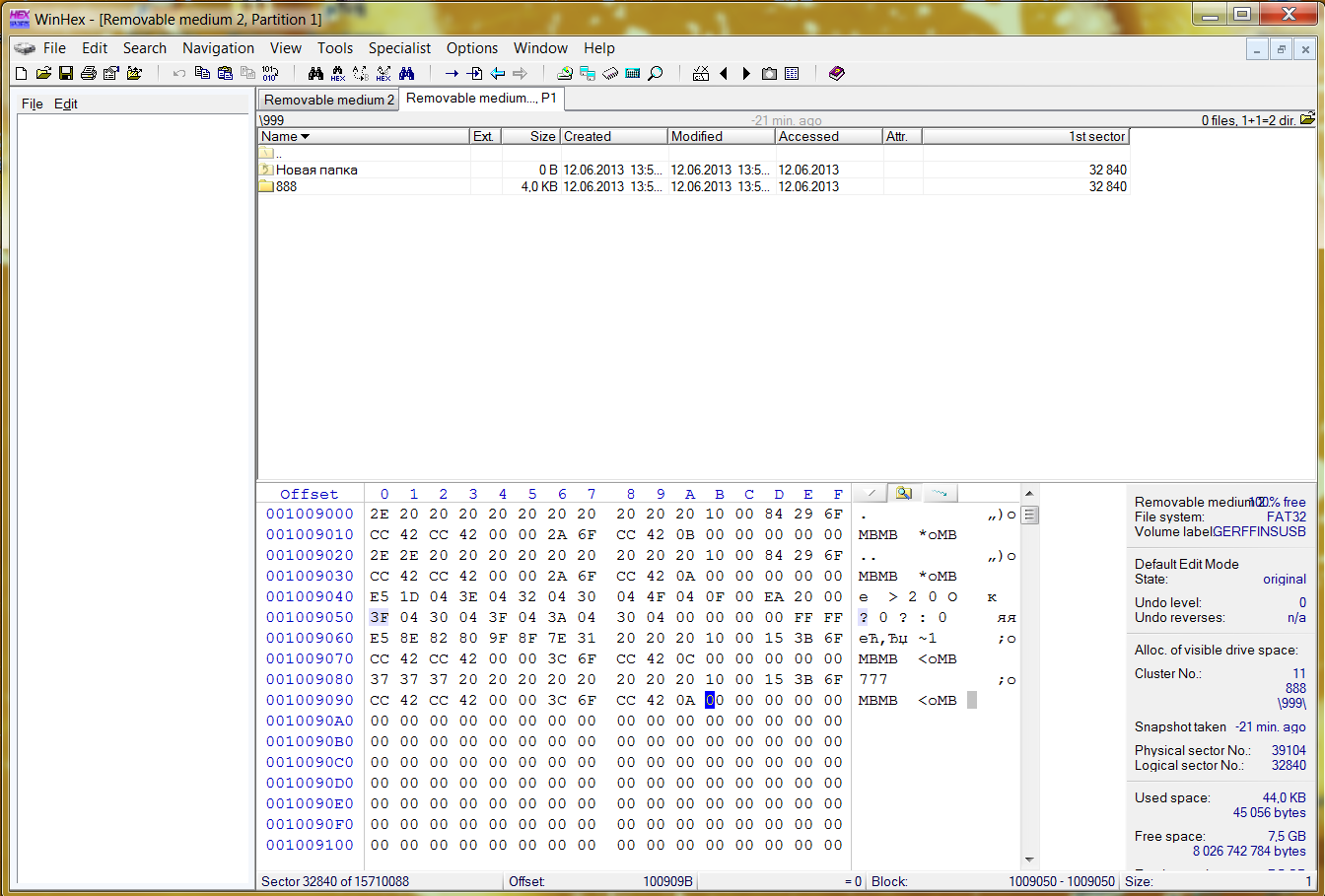Open Edit menu in the left panel
The image size is (1325, 896).
(x=66, y=103)
